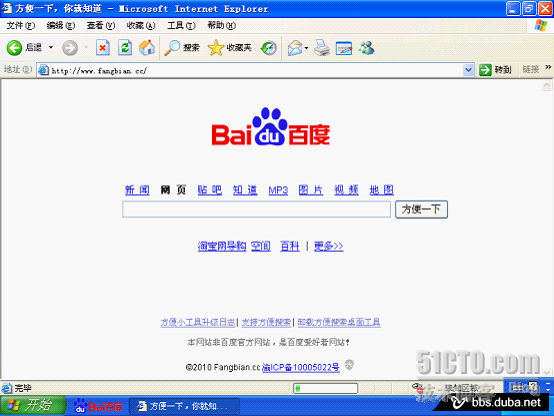
Task: Open the 卸载方便搜索桌面工具 link
Action: [339, 322]
